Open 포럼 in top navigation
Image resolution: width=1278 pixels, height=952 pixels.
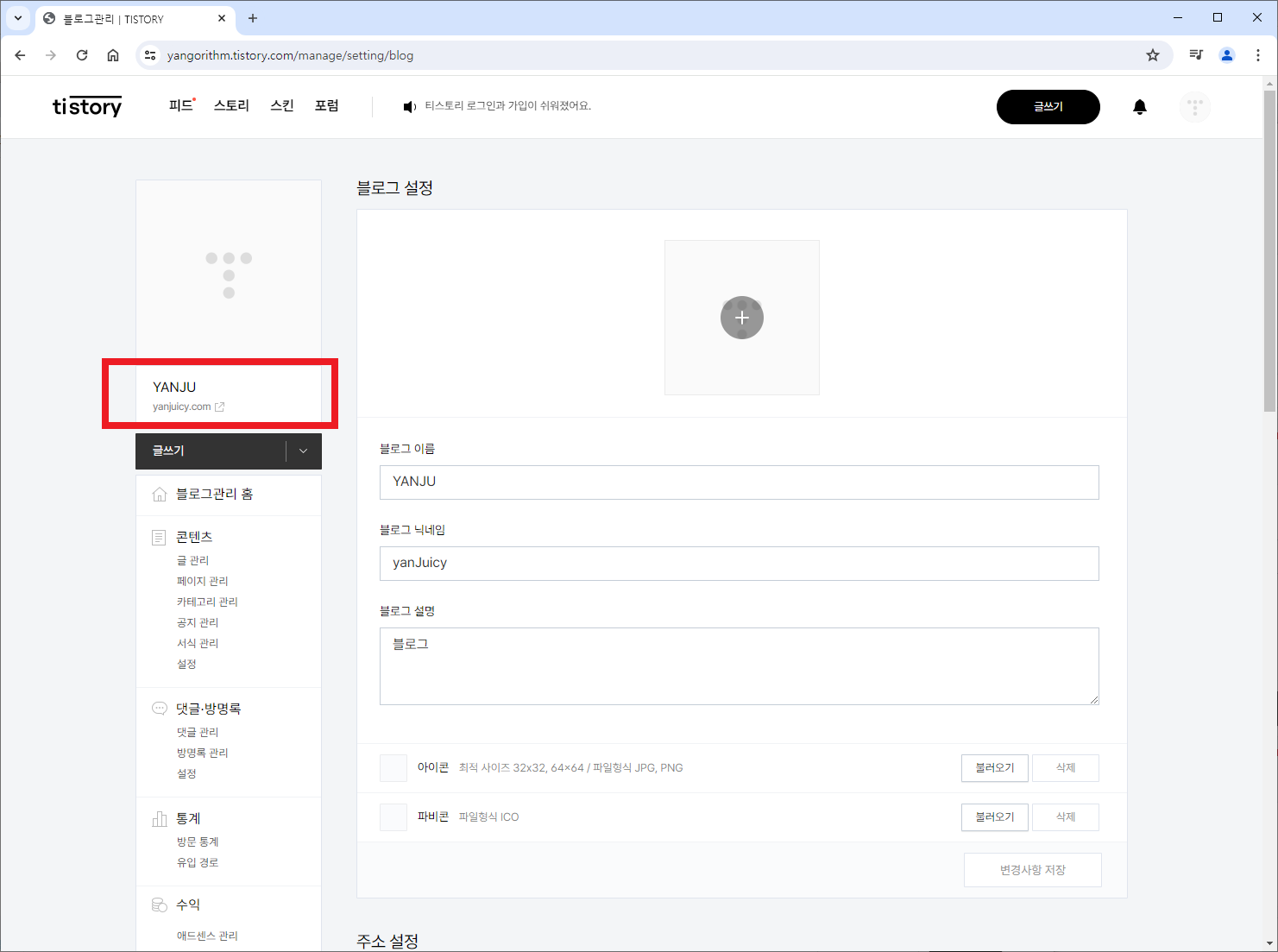point(327,106)
